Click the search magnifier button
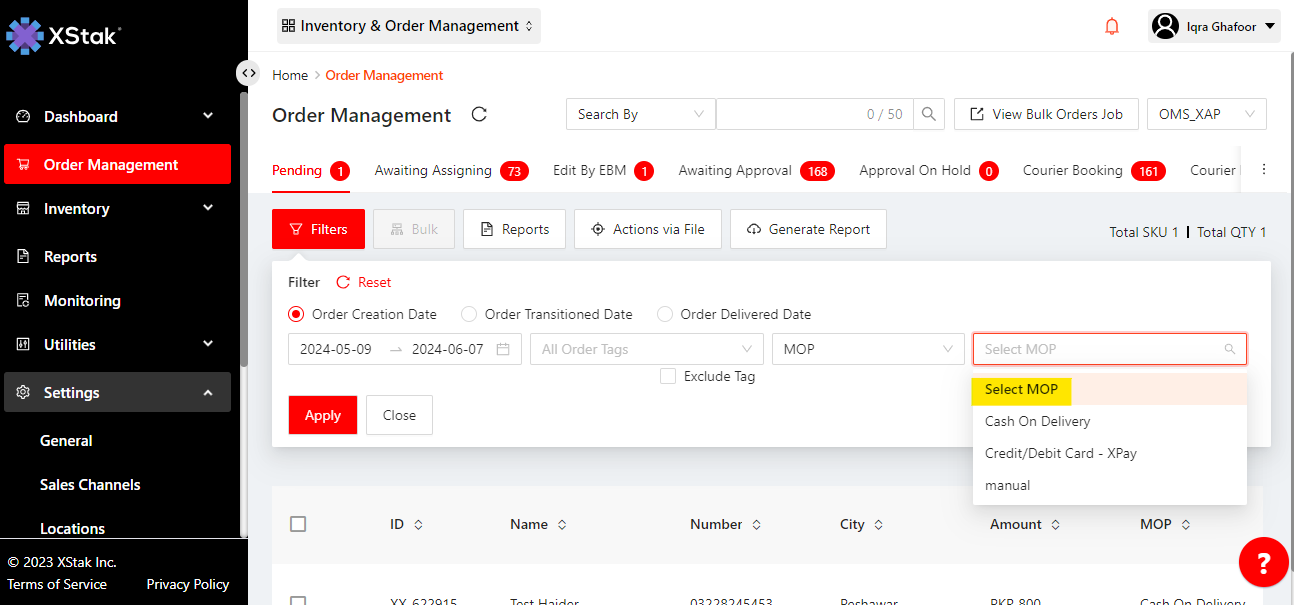The height and width of the screenshot is (605, 1294). pos(930,115)
